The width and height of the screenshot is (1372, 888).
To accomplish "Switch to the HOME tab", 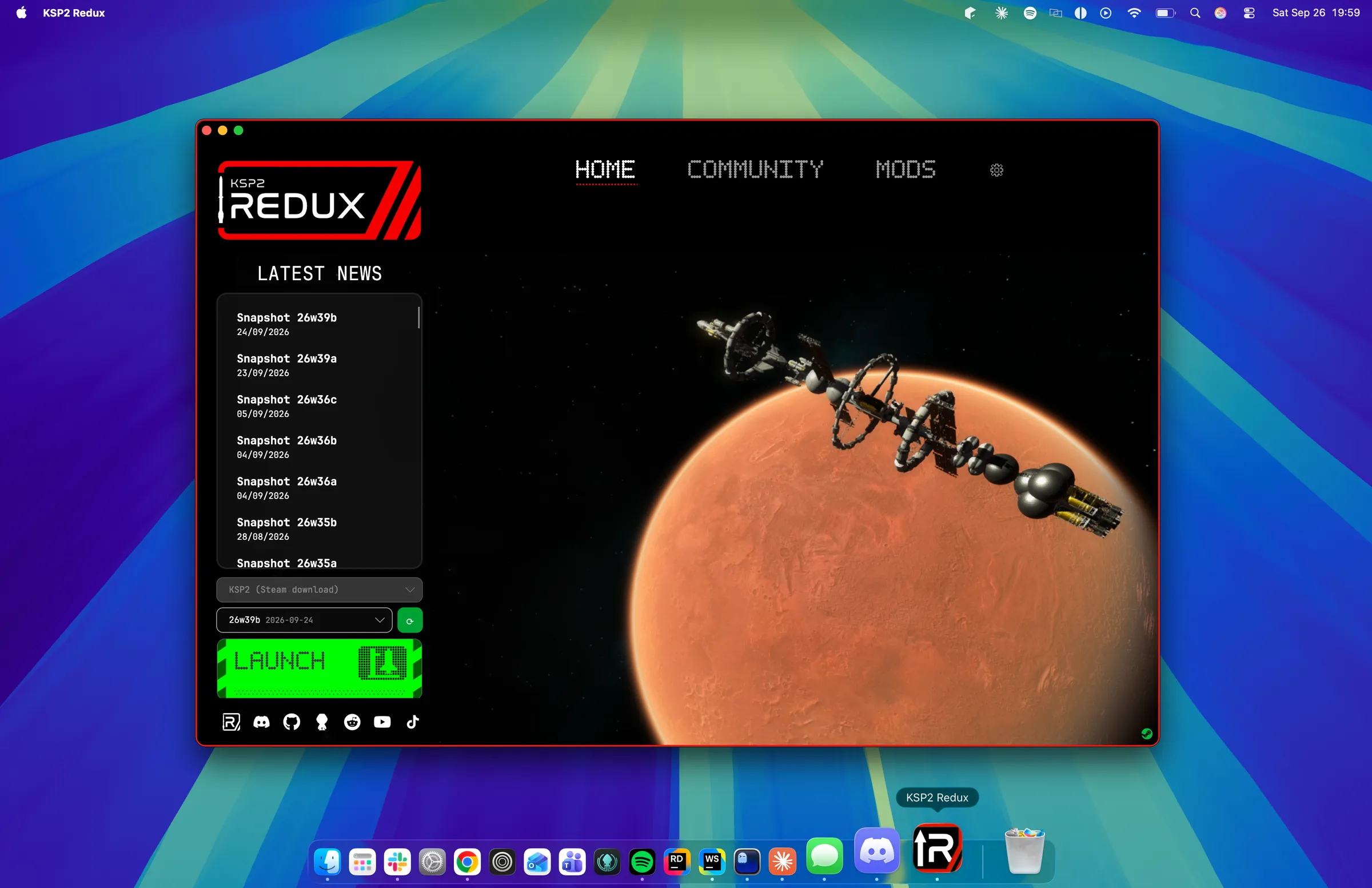I will (606, 169).
